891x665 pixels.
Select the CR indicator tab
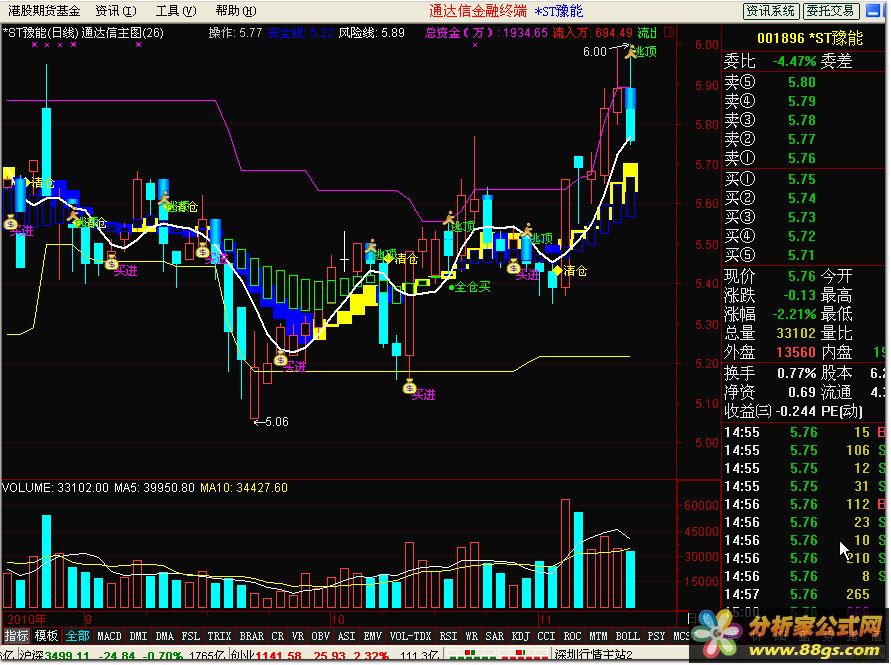click(x=277, y=636)
